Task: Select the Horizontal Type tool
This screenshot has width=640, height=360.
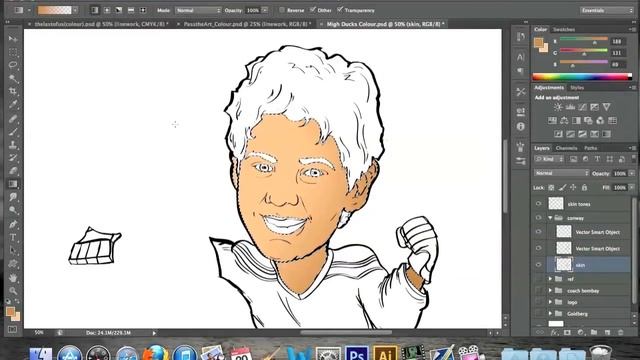Action: (13, 237)
